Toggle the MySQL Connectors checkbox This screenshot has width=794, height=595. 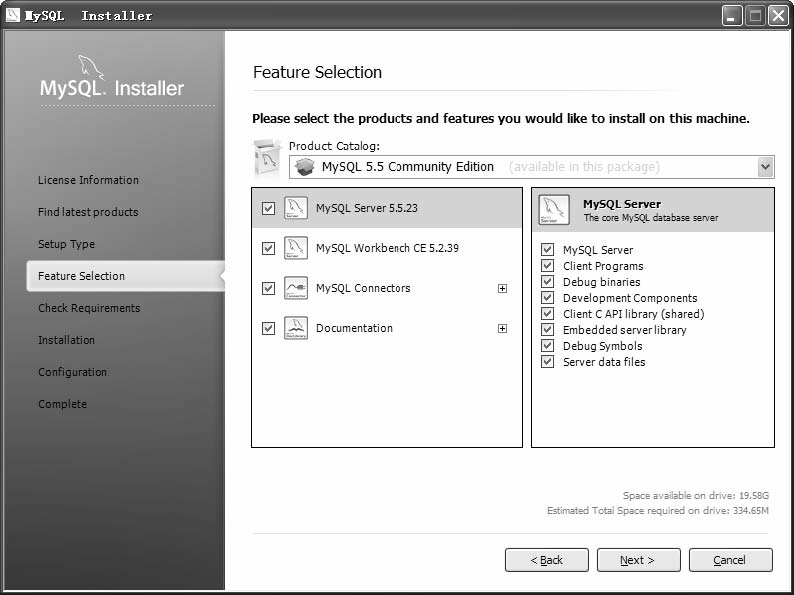pyautogui.click(x=268, y=288)
